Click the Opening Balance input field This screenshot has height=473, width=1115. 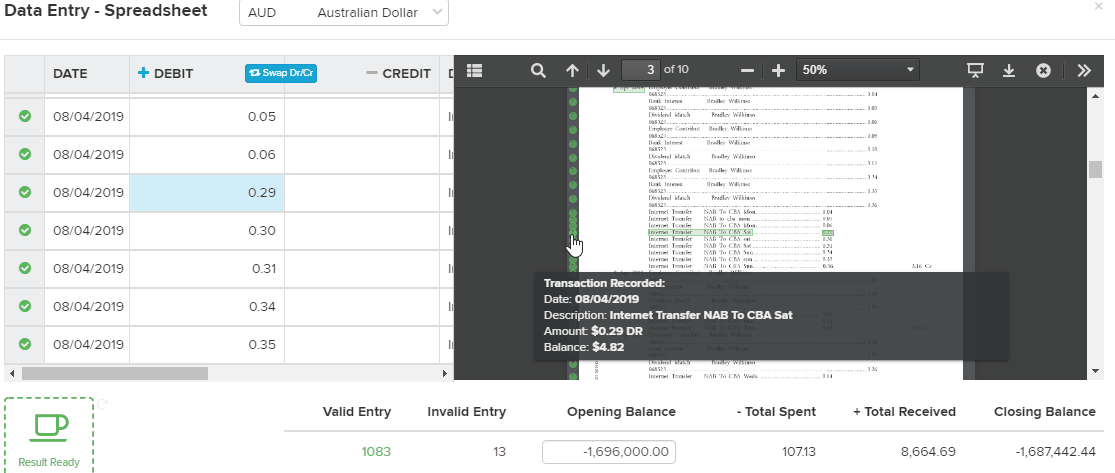point(609,452)
